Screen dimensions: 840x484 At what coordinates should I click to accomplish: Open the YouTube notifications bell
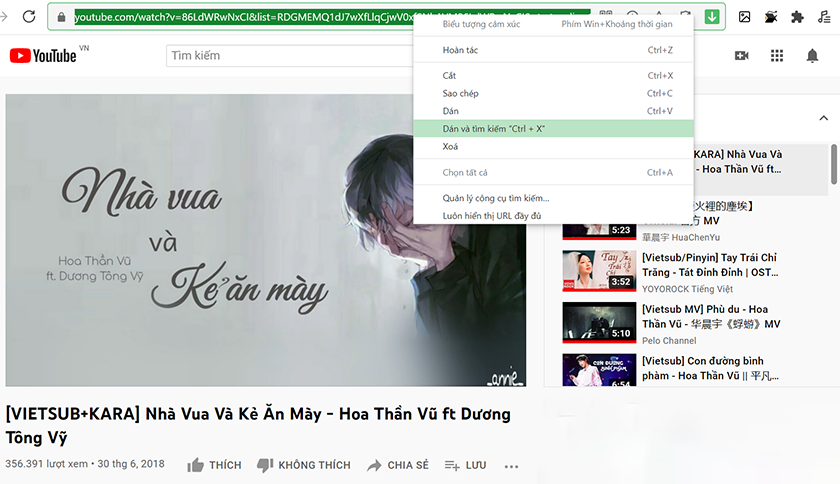(x=812, y=56)
